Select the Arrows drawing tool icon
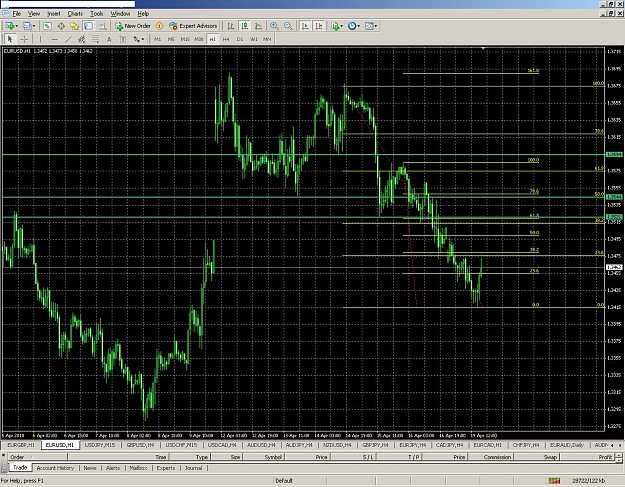The height and width of the screenshot is (487, 625). 136,39
